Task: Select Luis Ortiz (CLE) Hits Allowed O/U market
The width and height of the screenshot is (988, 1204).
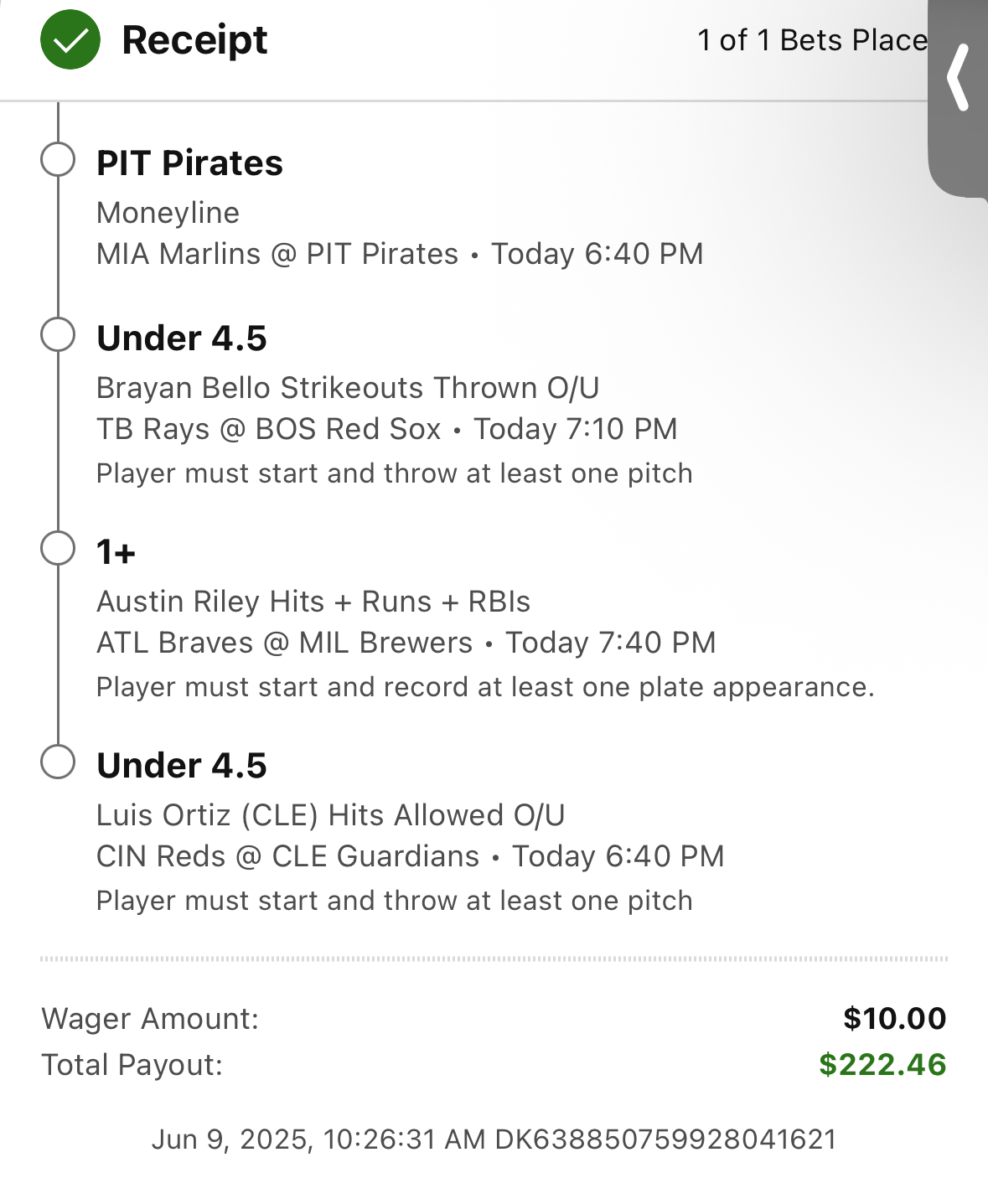Action: [x=331, y=815]
